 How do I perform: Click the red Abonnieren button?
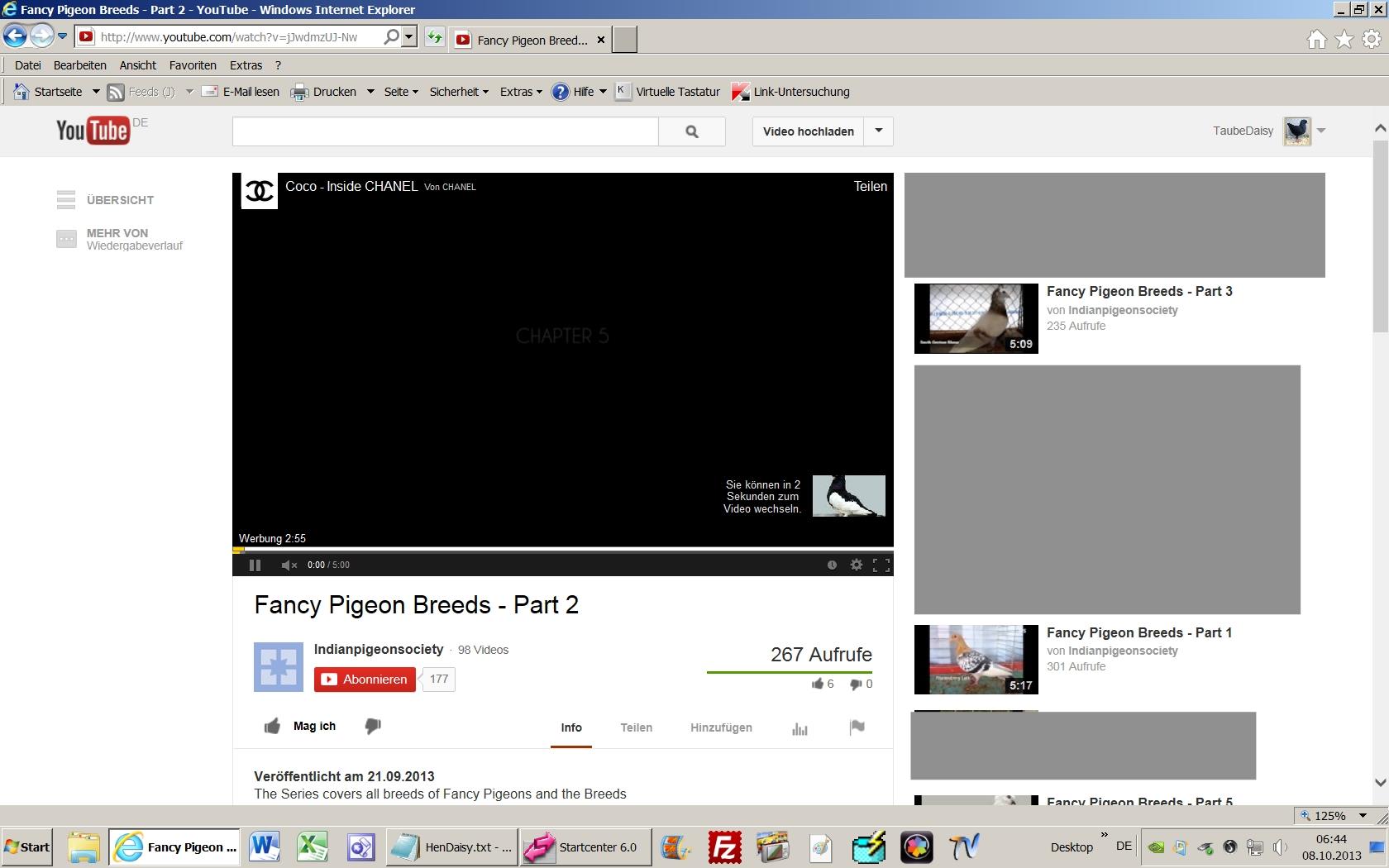point(365,680)
